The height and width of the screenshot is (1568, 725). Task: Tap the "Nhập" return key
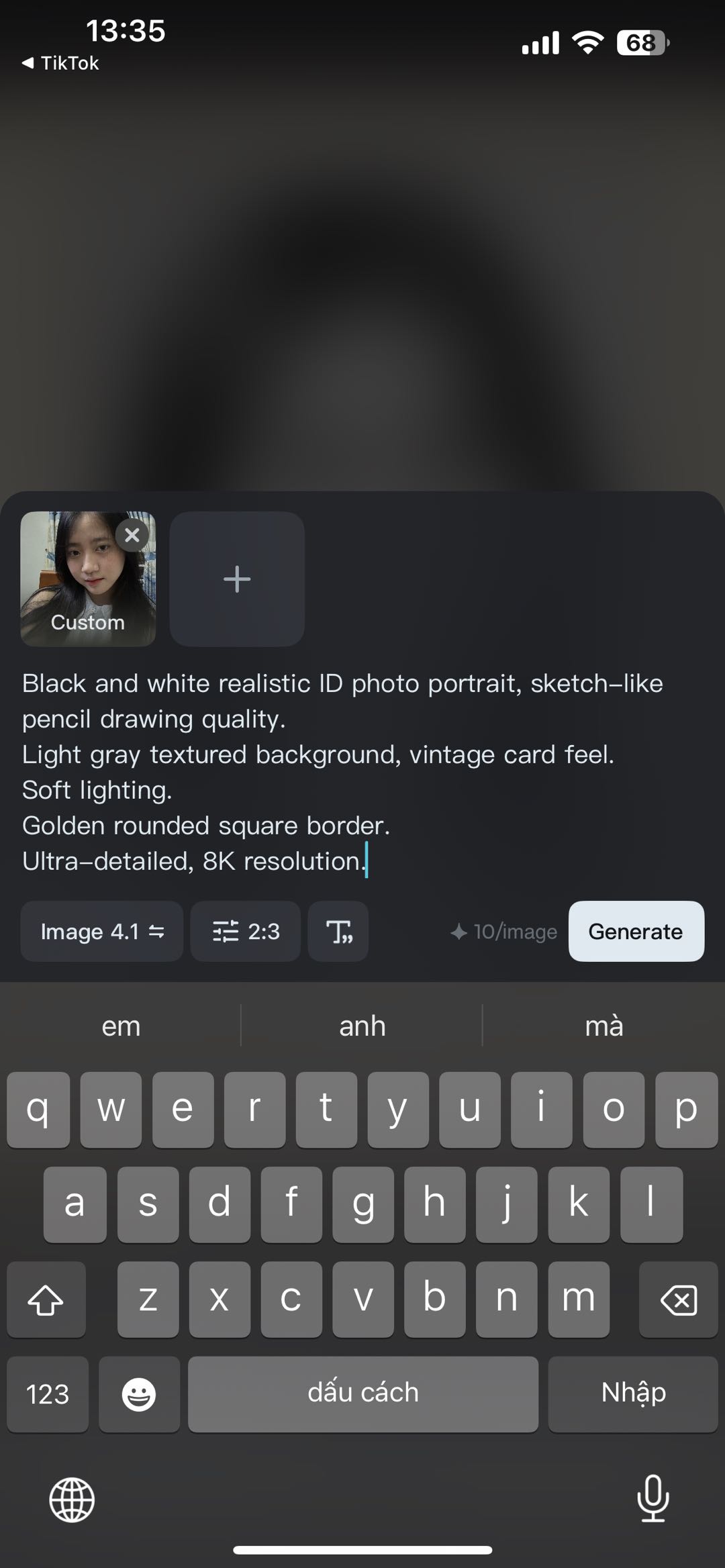(633, 1394)
